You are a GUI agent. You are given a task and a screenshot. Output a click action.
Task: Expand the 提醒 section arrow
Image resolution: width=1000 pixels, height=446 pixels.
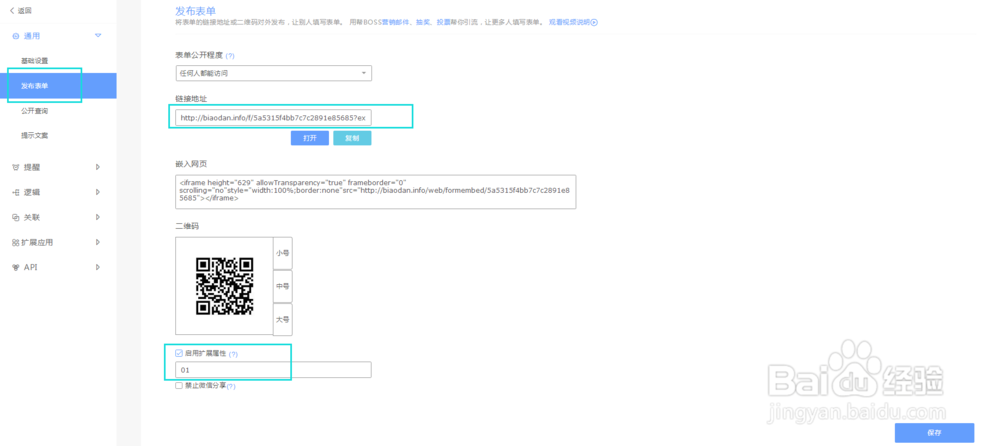(x=98, y=167)
